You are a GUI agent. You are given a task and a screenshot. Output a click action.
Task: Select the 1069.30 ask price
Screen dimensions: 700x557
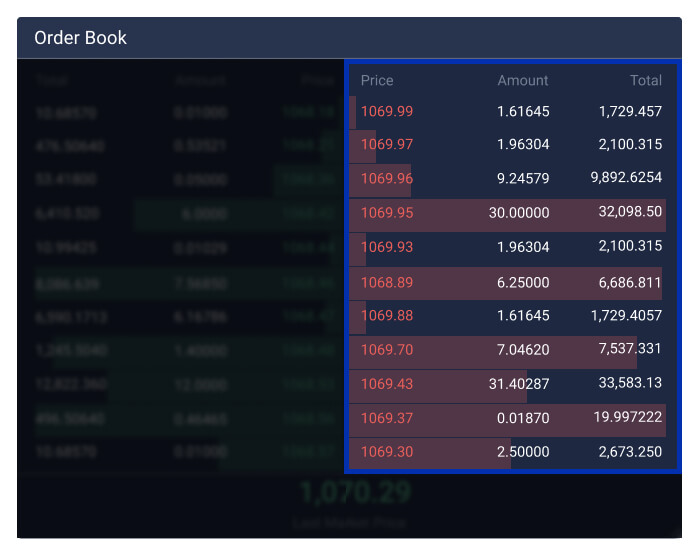(x=387, y=452)
